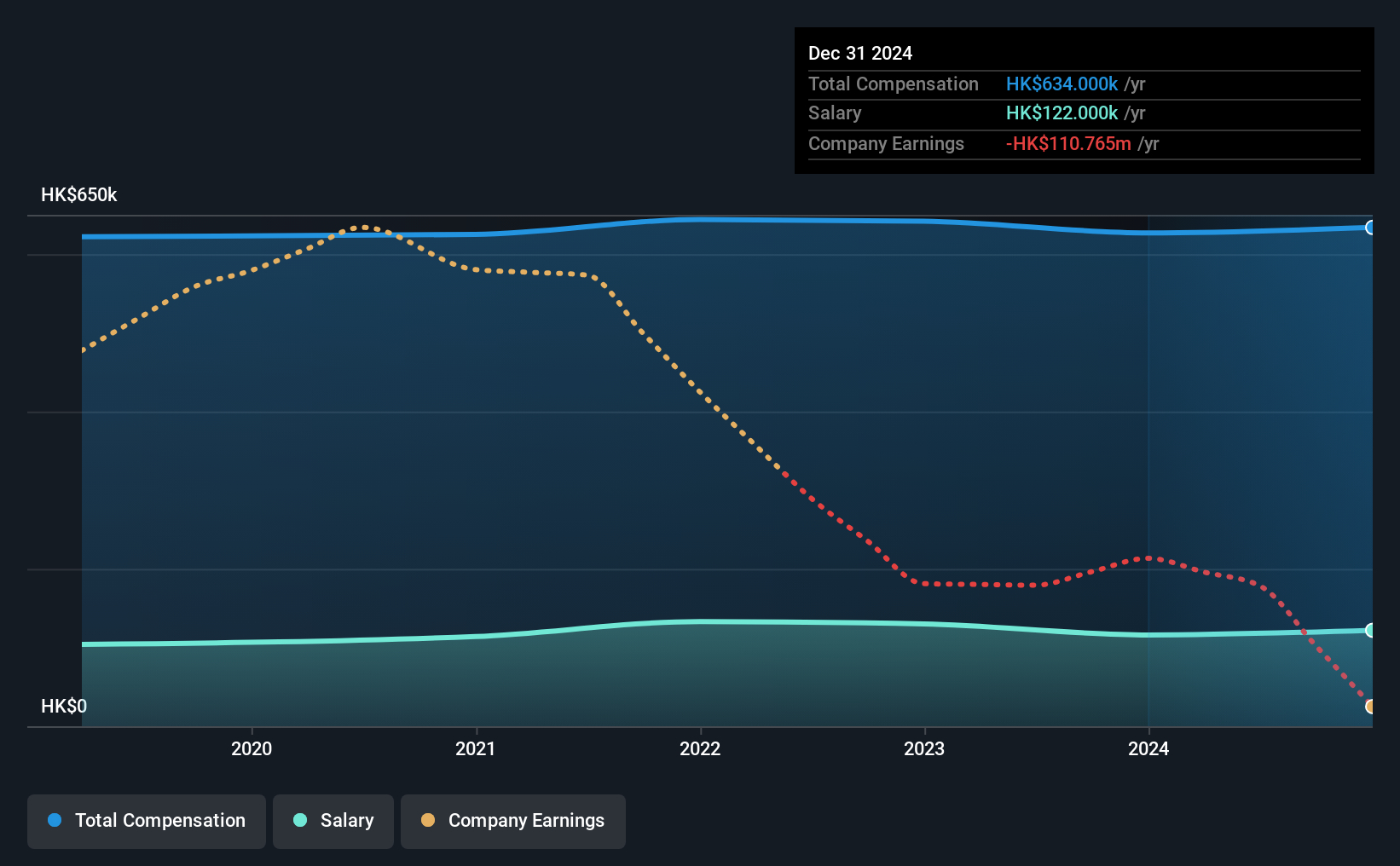1400x866 pixels.
Task: Click the Dec 31 2024 tooltip date
Action: (x=860, y=54)
